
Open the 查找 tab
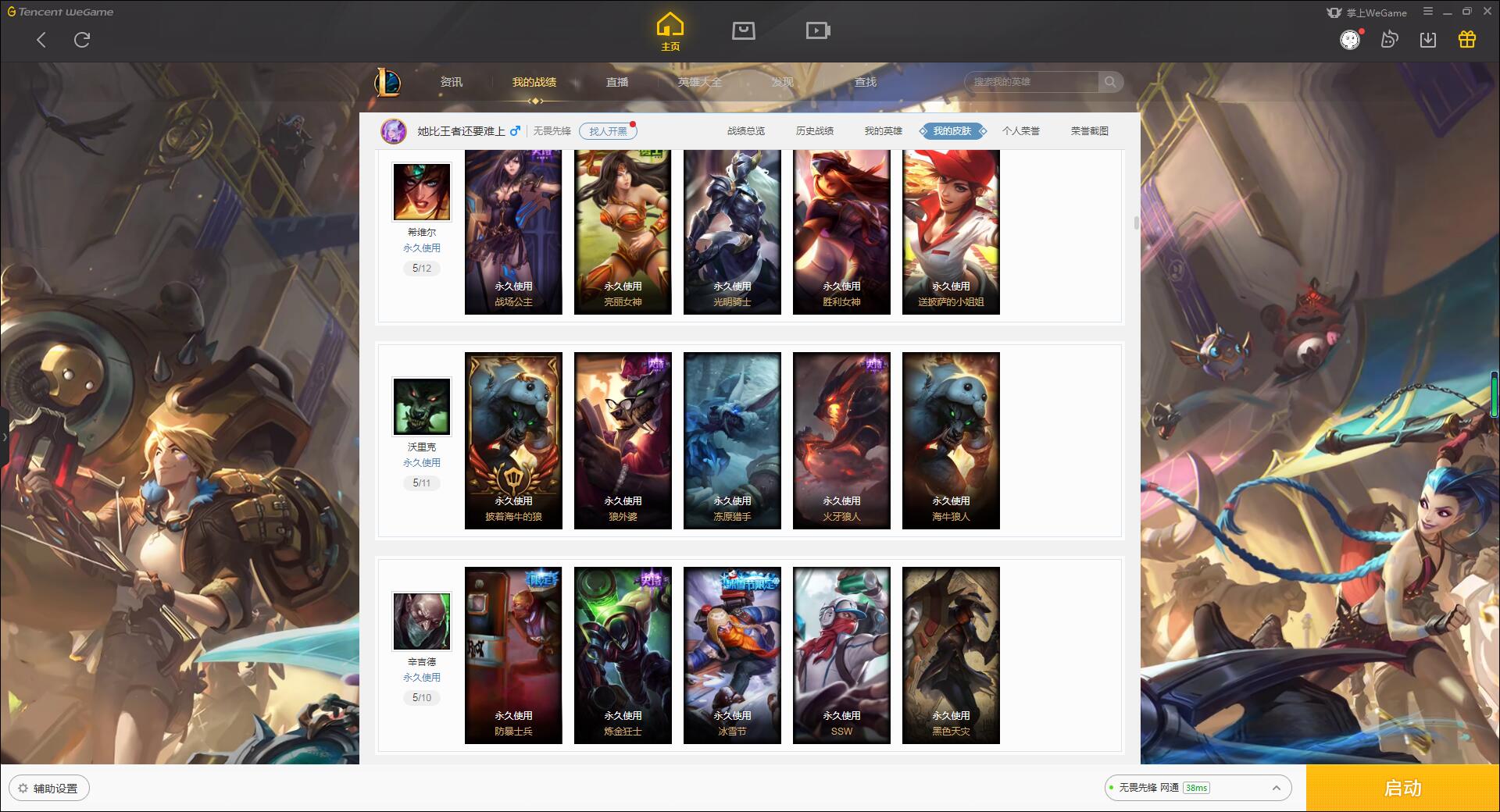pyautogui.click(x=866, y=82)
